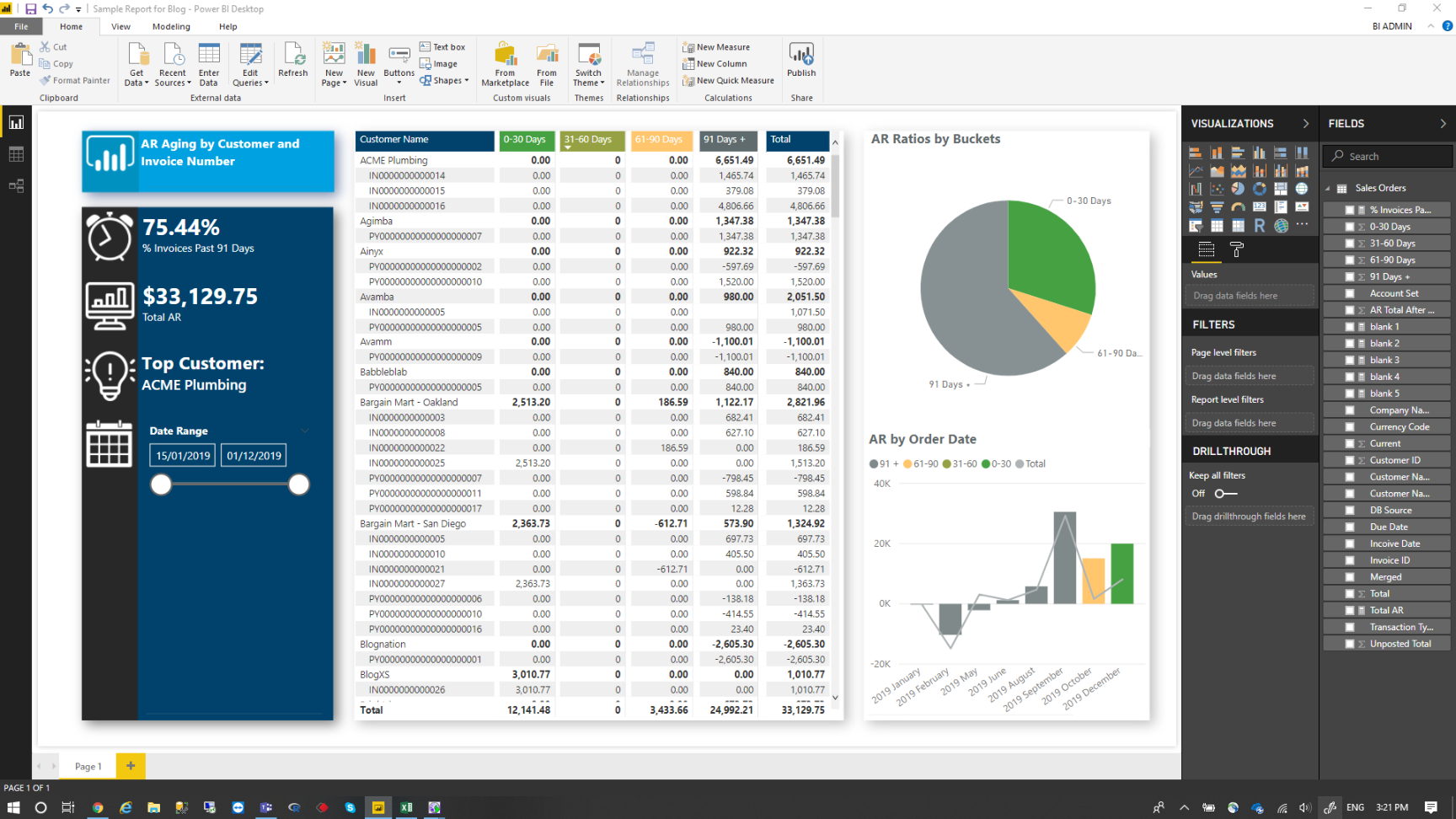The width and height of the screenshot is (1456, 819).
Task: Publish the report
Action: (x=801, y=59)
